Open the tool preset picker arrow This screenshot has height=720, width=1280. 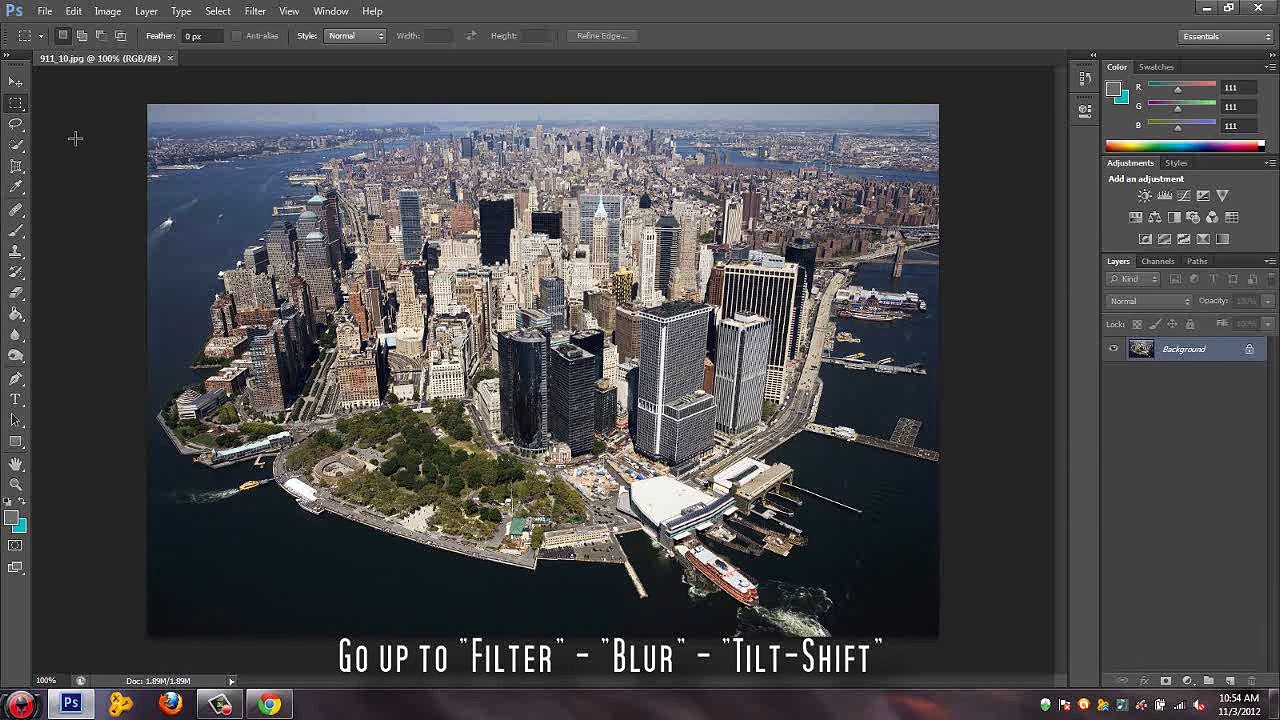coord(41,36)
